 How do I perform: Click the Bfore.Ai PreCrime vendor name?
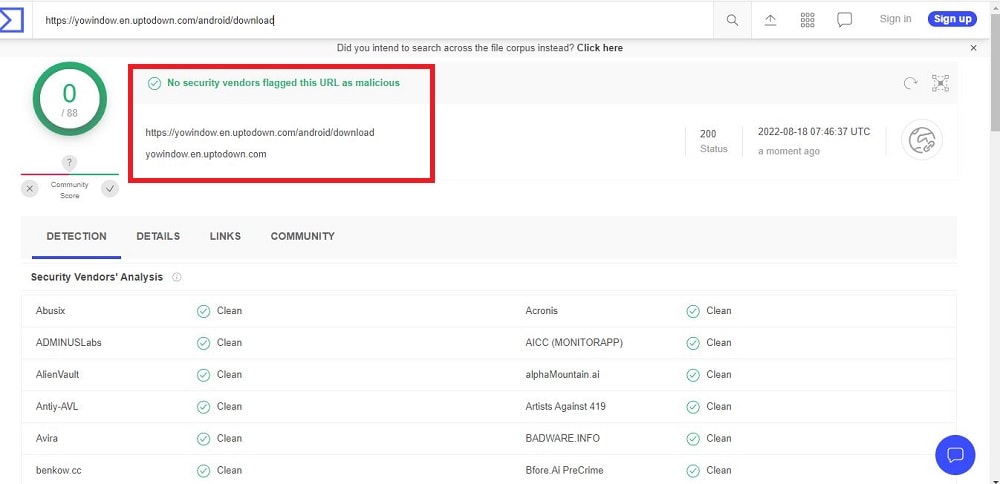click(x=564, y=471)
